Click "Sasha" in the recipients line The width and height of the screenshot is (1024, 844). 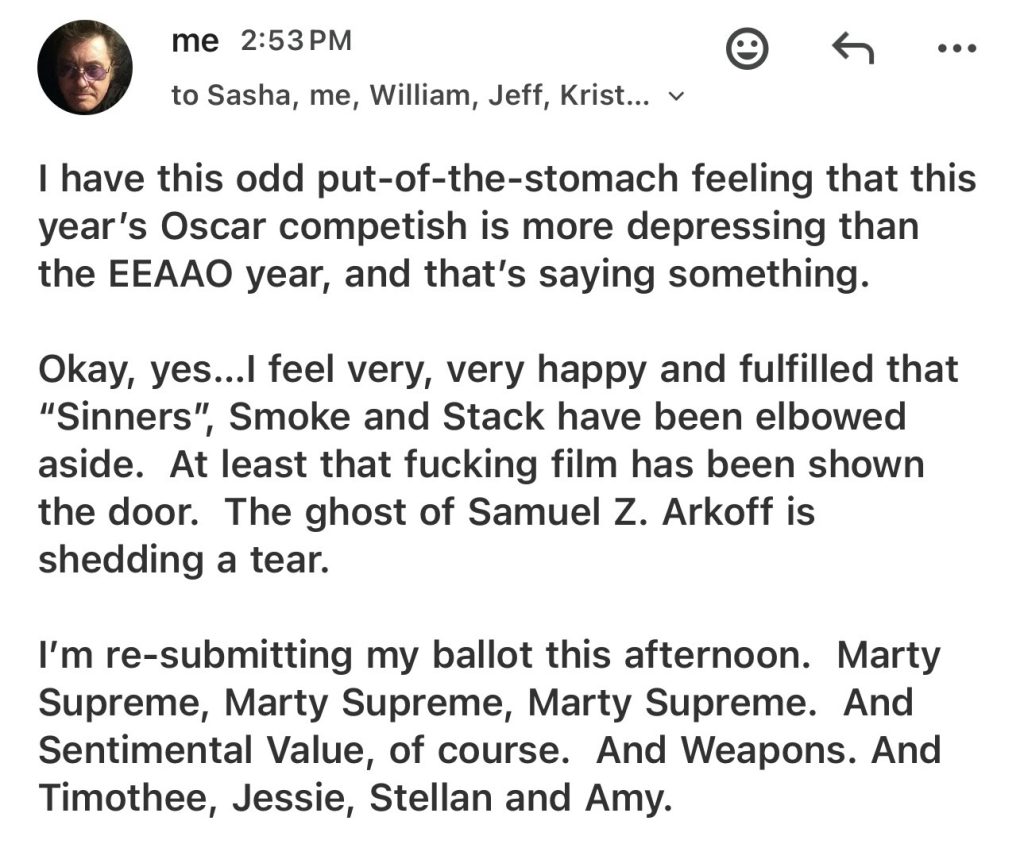pyautogui.click(x=260, y=95)
